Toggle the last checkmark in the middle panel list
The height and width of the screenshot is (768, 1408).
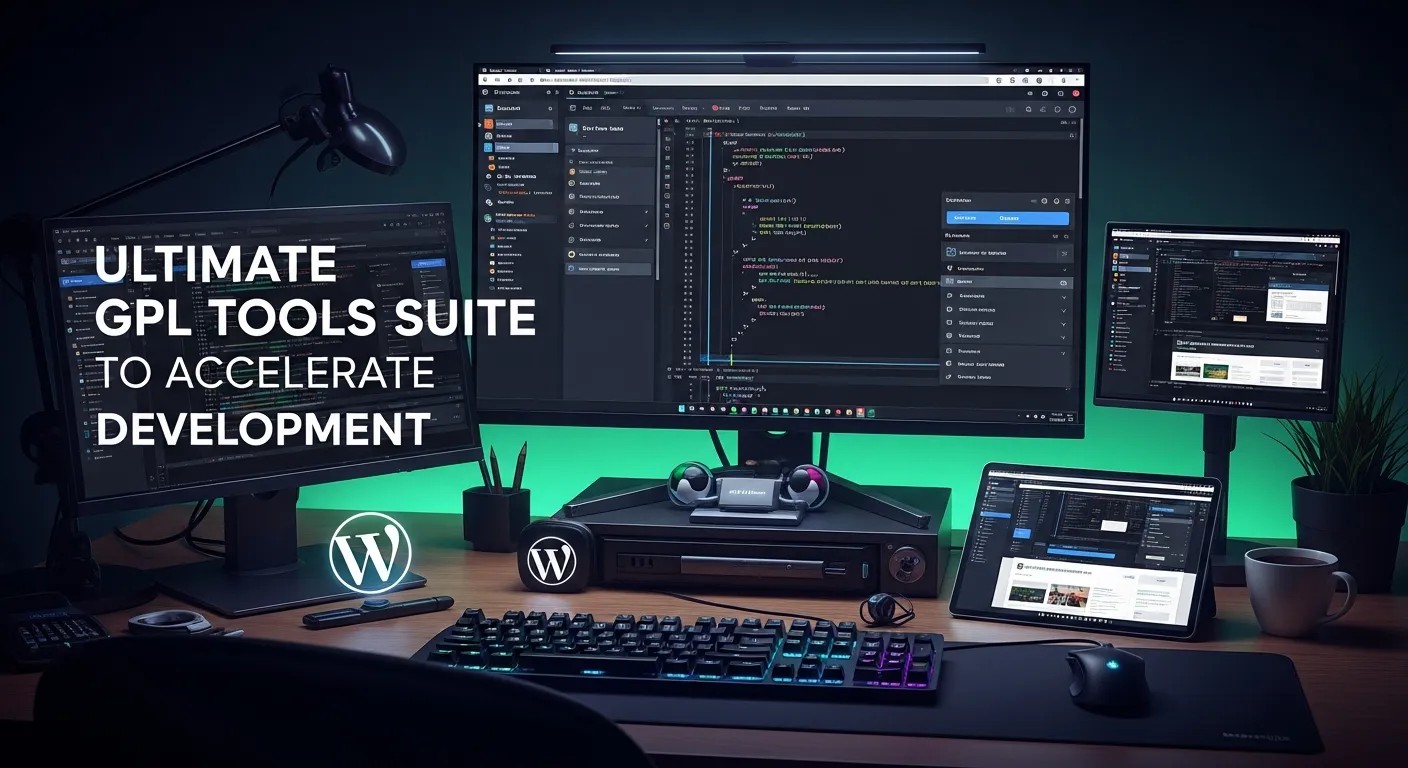(647, 240)
